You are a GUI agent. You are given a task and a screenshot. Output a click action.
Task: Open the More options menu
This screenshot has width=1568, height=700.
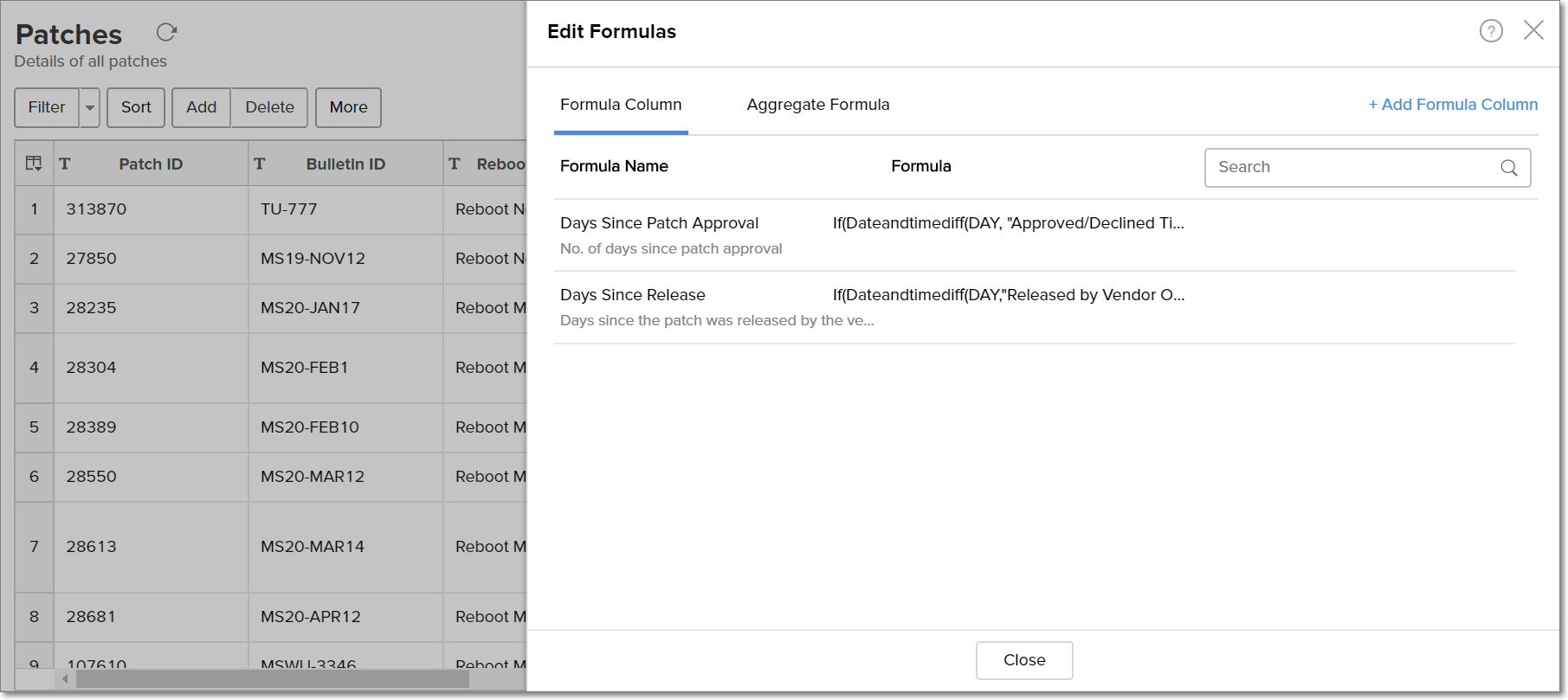click(x=348, y=107)
